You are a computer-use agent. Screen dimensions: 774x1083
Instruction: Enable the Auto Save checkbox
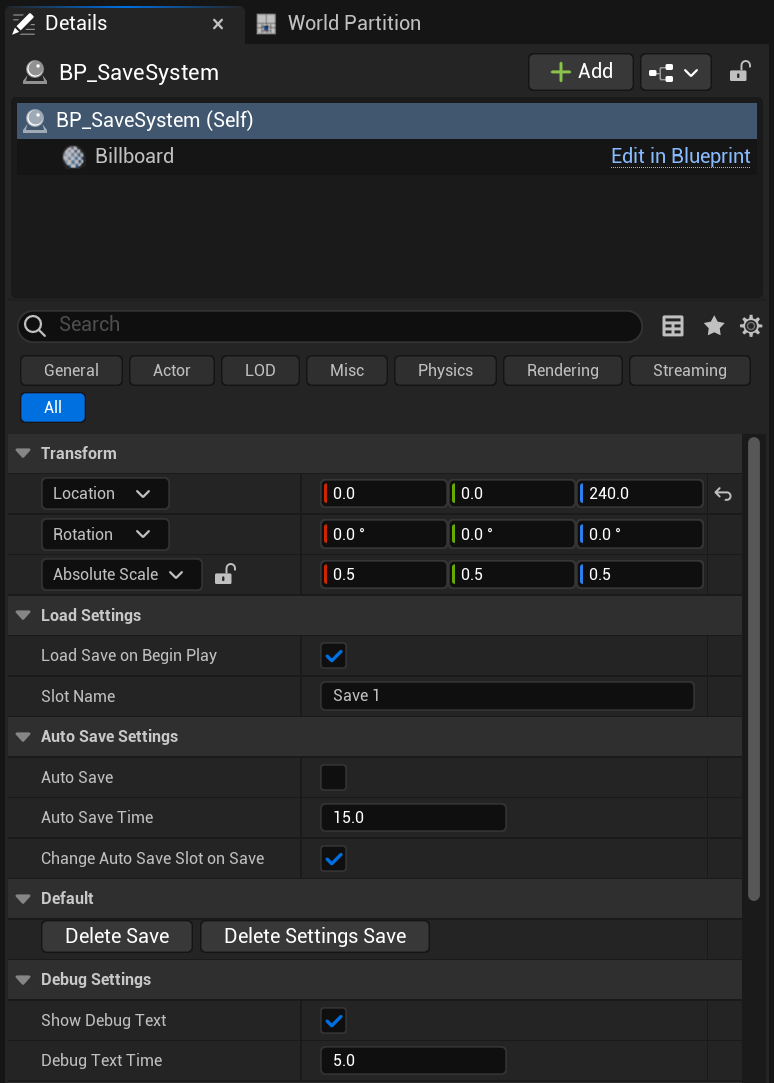coord(333,777)
